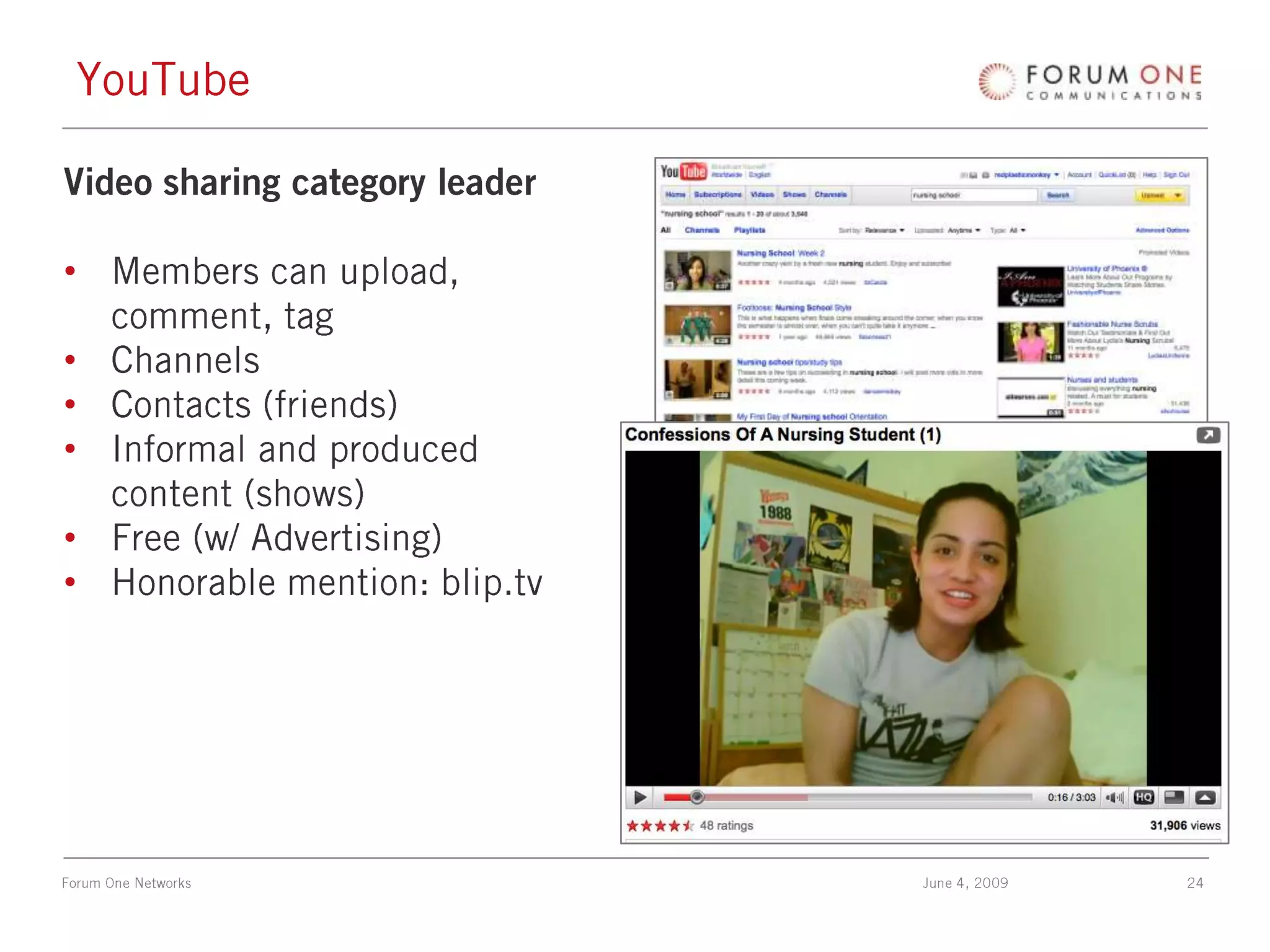Pop out video with arrow icon
The image size is (1270, 952).
(1207, 435)
